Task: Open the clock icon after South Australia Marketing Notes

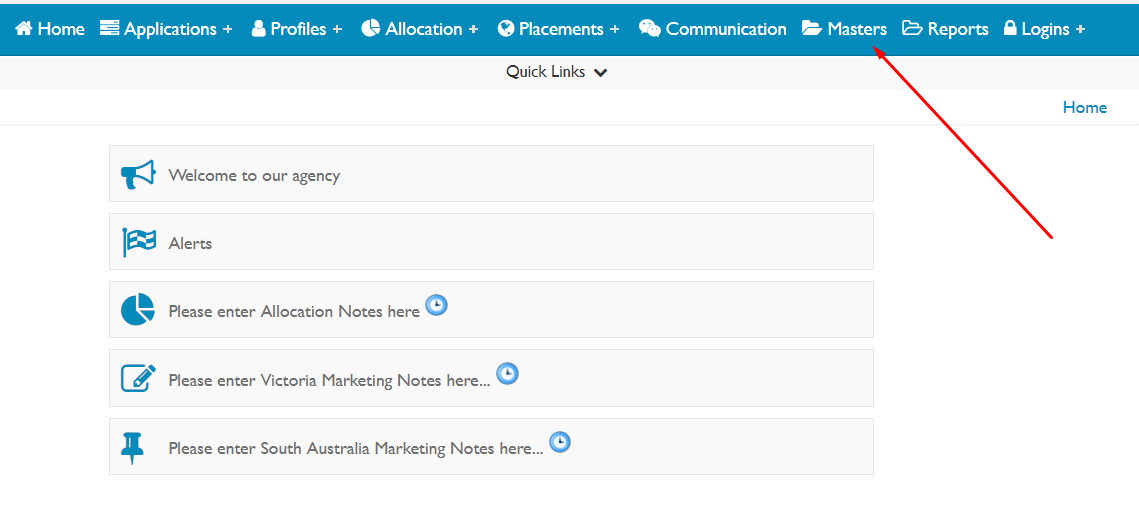Action: click(x=559, y=442)
